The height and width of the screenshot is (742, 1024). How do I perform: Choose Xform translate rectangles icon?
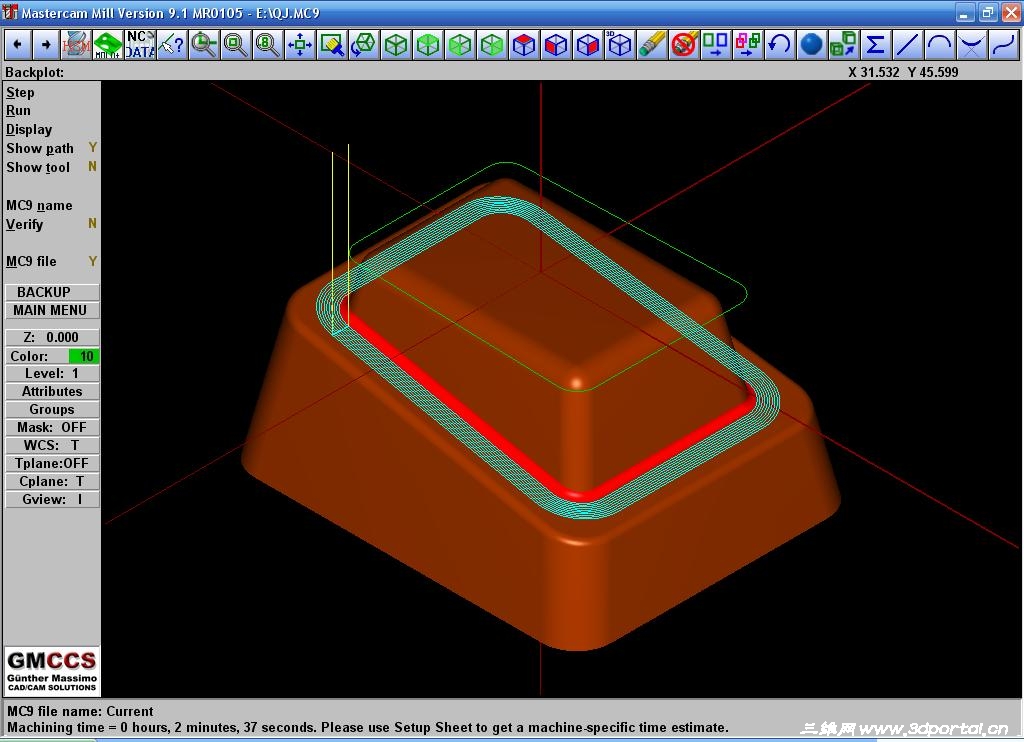(x=716, y=44)
